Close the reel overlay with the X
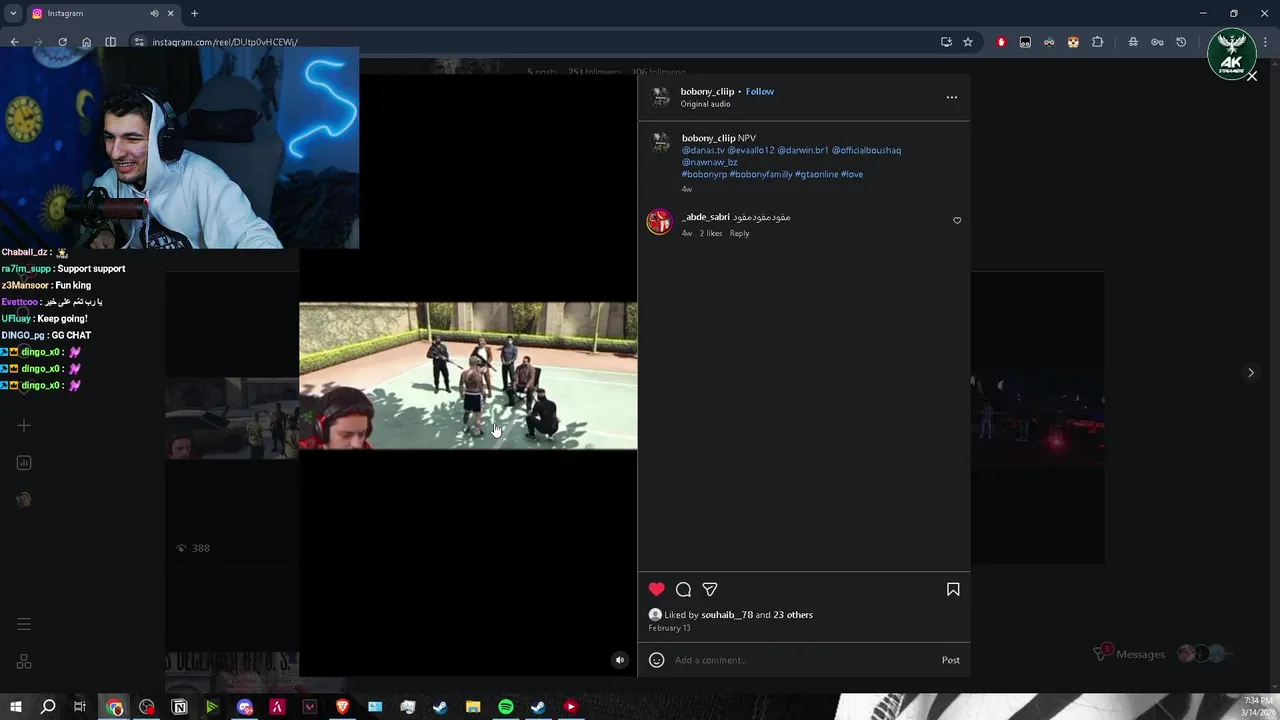The height and width of the screenshot is (720, 1280). click(1251, 76)
